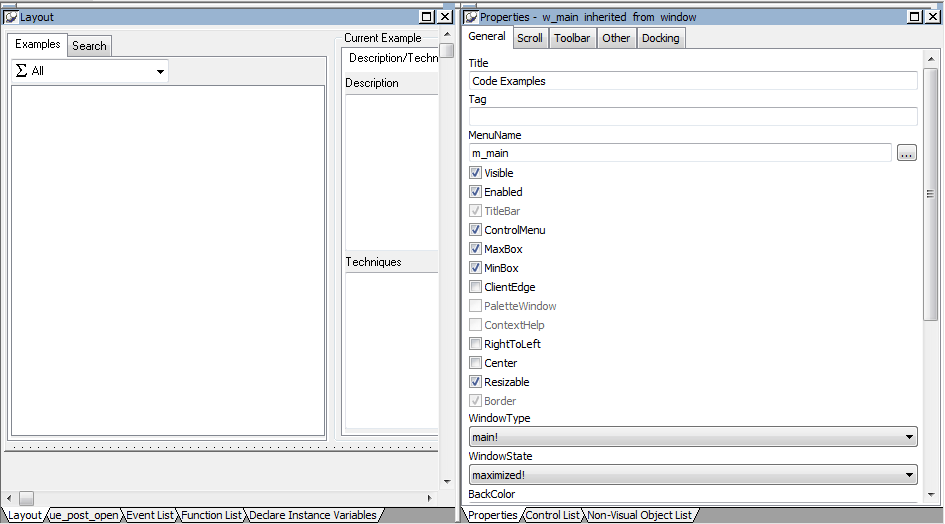
Task: Open the Docking tab
Action: [660, 38]
